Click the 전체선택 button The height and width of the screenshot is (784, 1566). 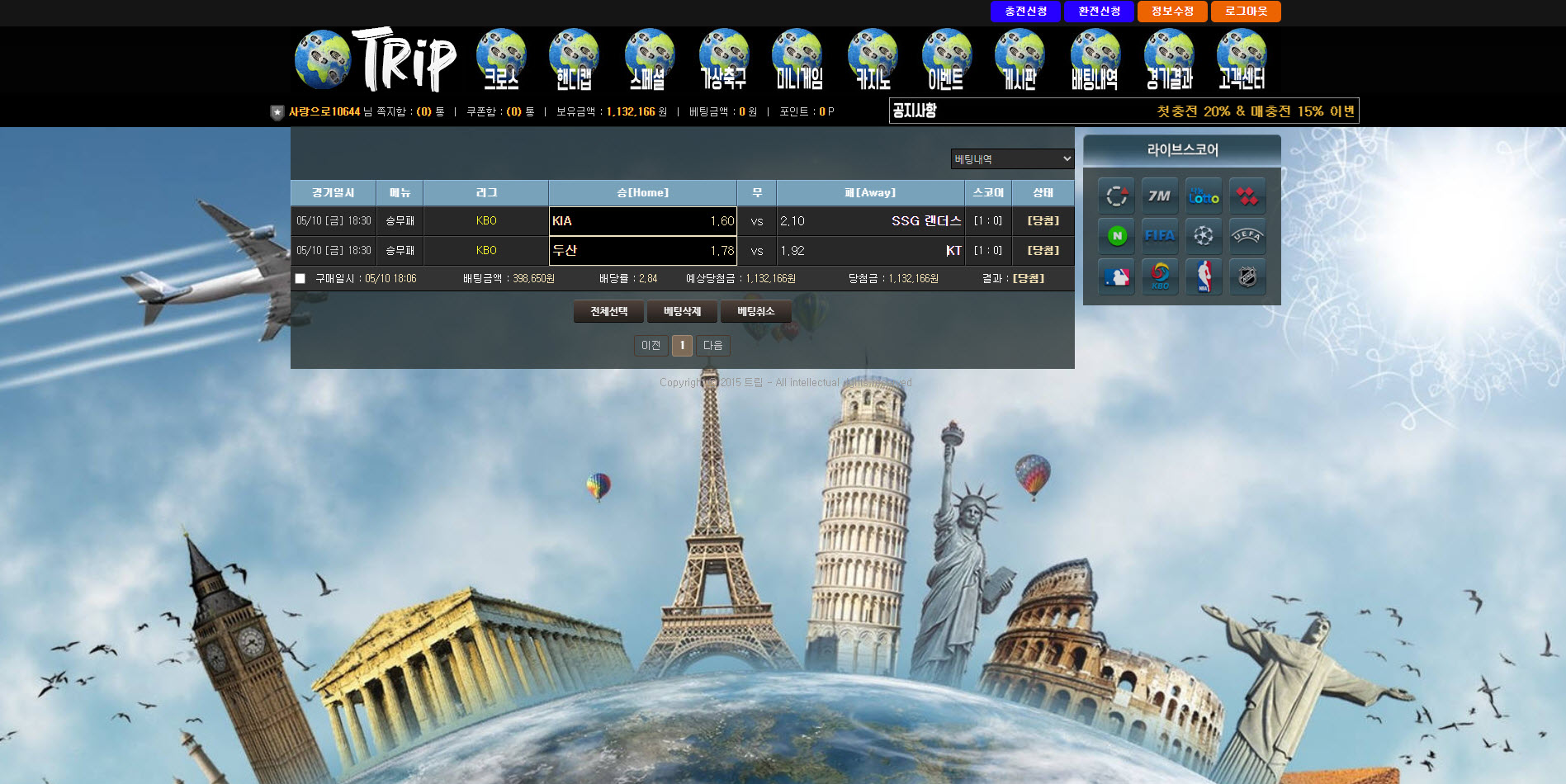pos(609,311)
